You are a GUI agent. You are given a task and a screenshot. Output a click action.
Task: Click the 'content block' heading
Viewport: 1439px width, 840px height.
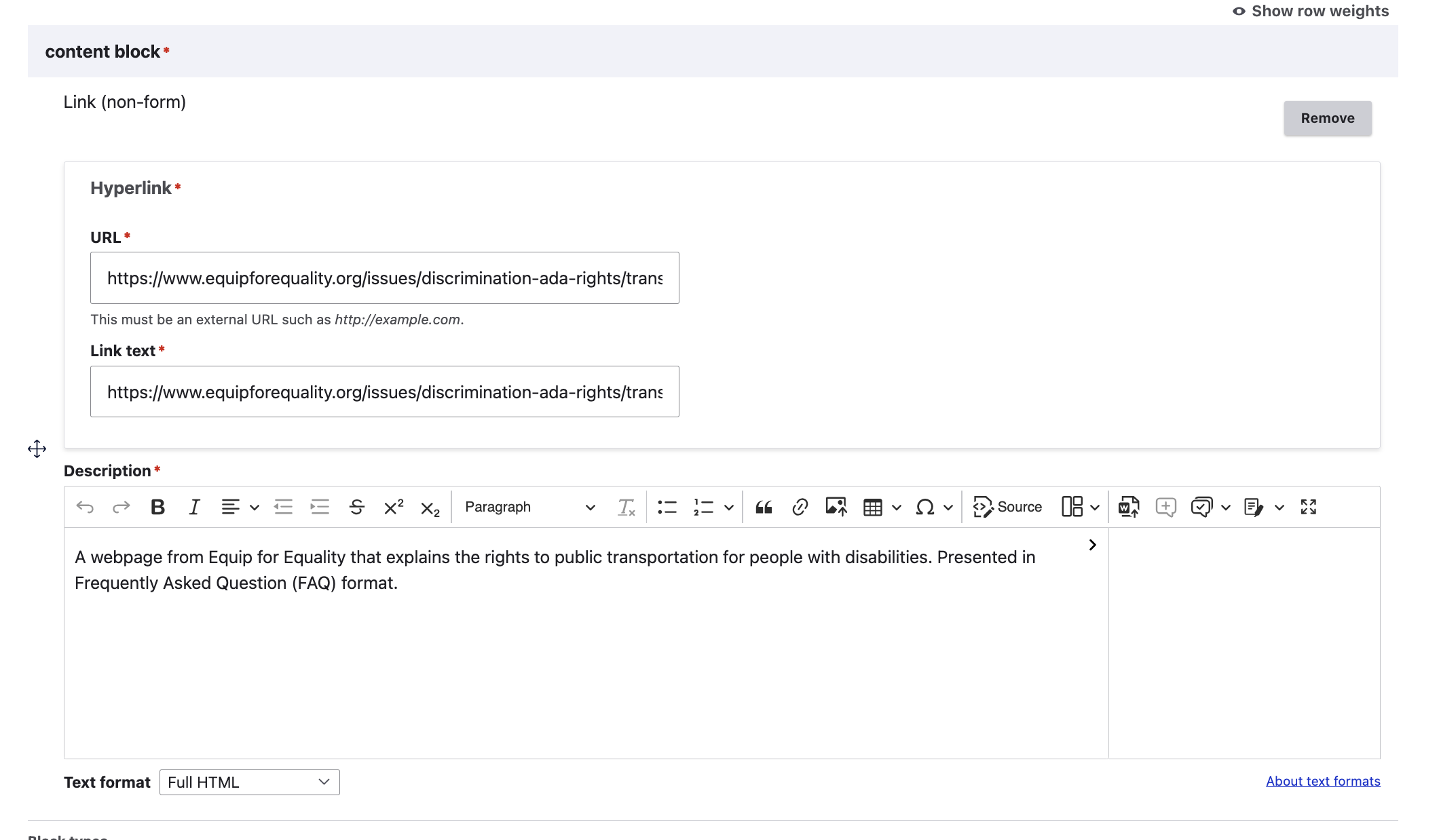(102, 52)
